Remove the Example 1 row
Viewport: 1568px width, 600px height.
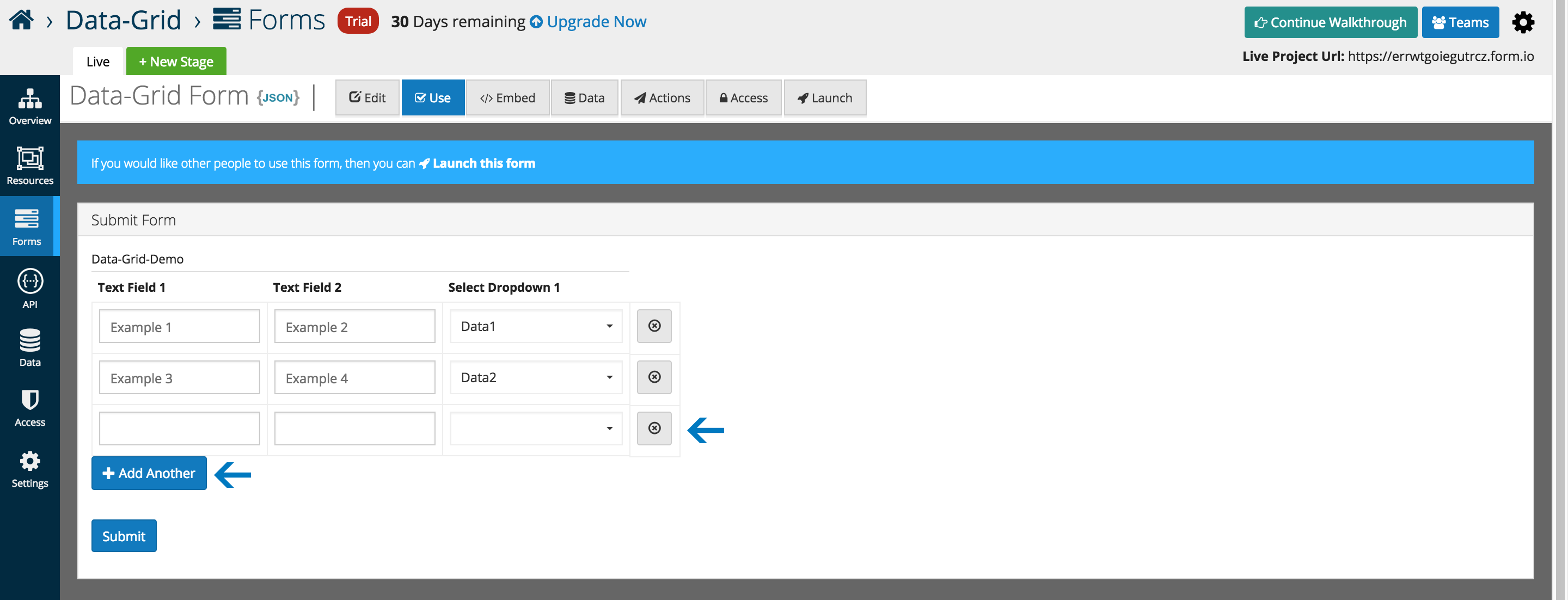[654, 326]
